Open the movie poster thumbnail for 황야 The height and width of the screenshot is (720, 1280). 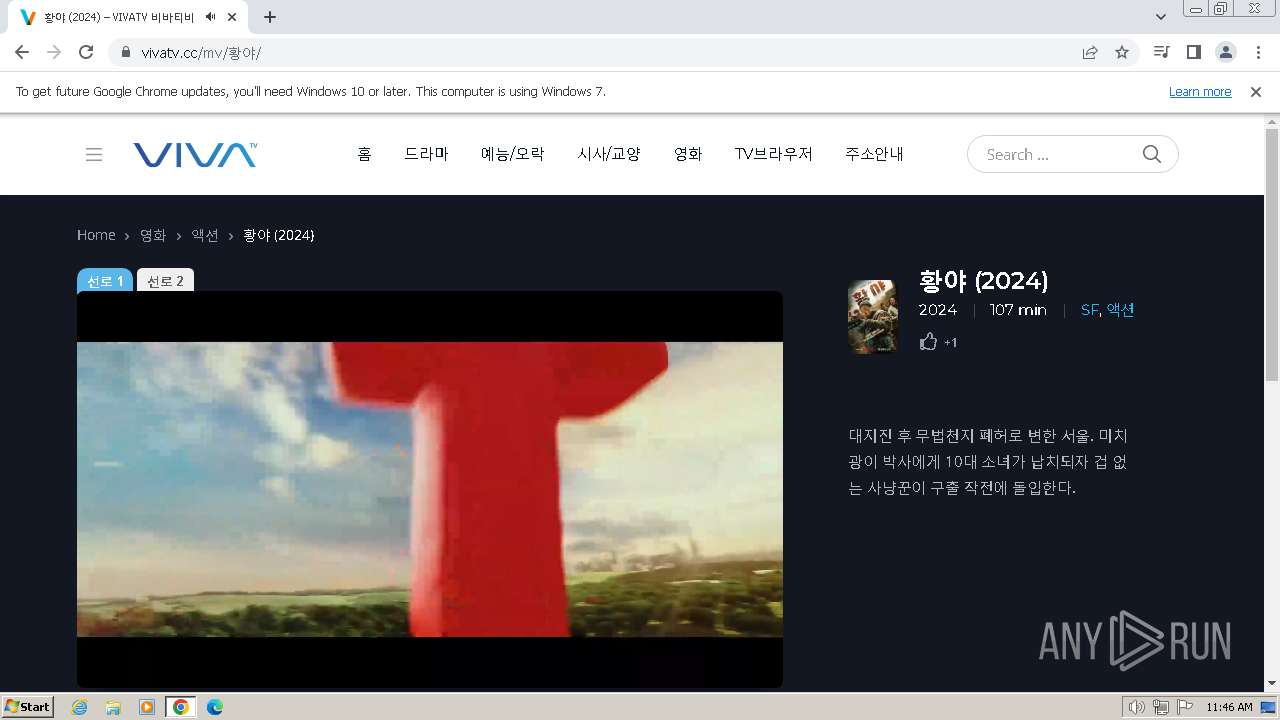(x=873, y=317)
